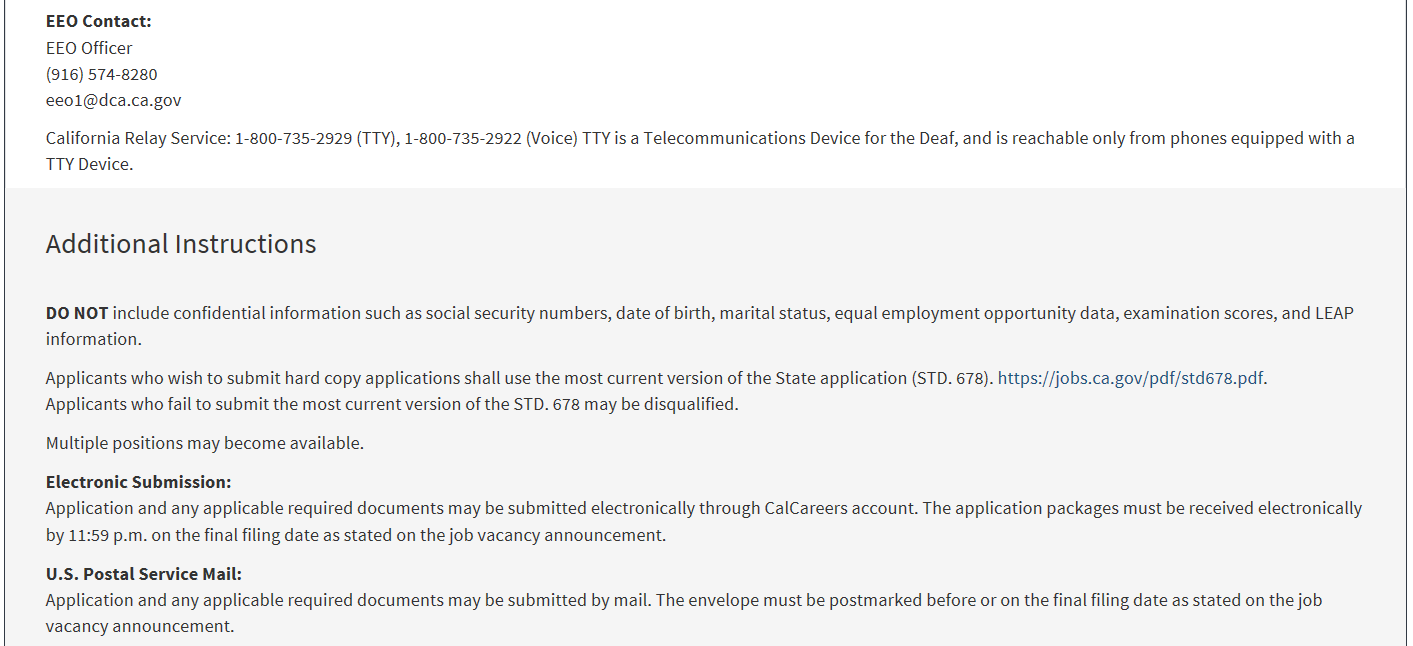Viewport: 1413px width, 646px height.
Task: Click the EEO Officer text line
Action: coord(89,48)
